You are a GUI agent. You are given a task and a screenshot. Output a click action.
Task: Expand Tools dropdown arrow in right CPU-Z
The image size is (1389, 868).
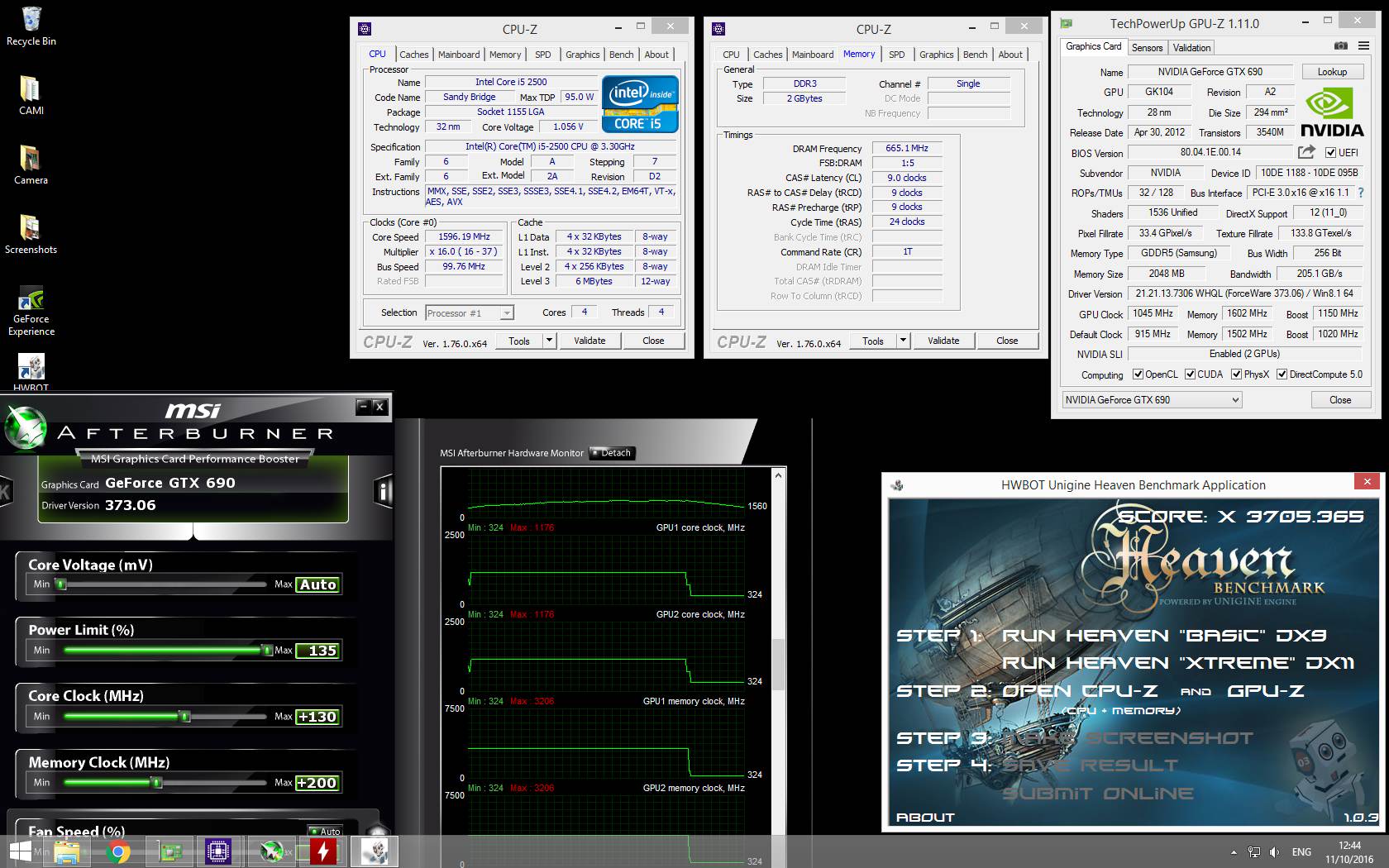click(x=902, y=341)
